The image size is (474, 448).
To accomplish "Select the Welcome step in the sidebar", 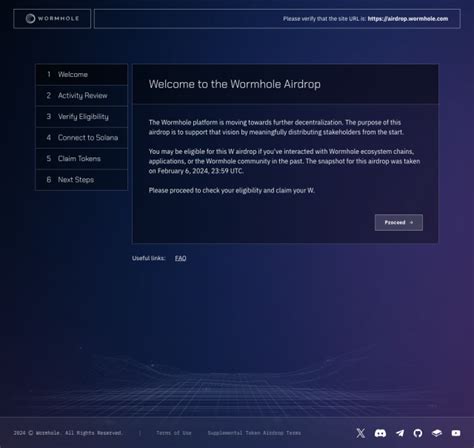I will (x=82, y=74).
